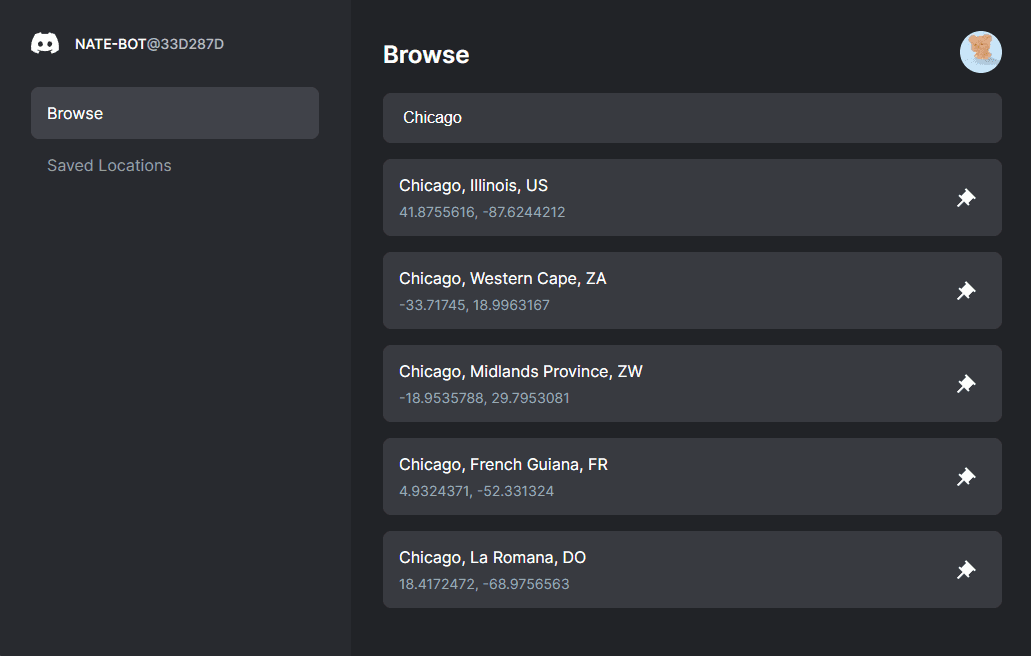Pin the Chicago, French Guiana, FR location
This screenshot has height=656, width=1031.
pos(965,476)
